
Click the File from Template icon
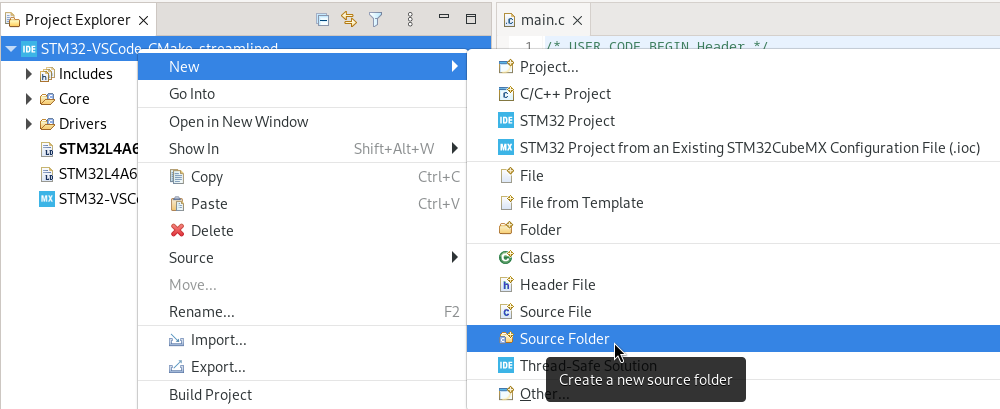(506, 202)
